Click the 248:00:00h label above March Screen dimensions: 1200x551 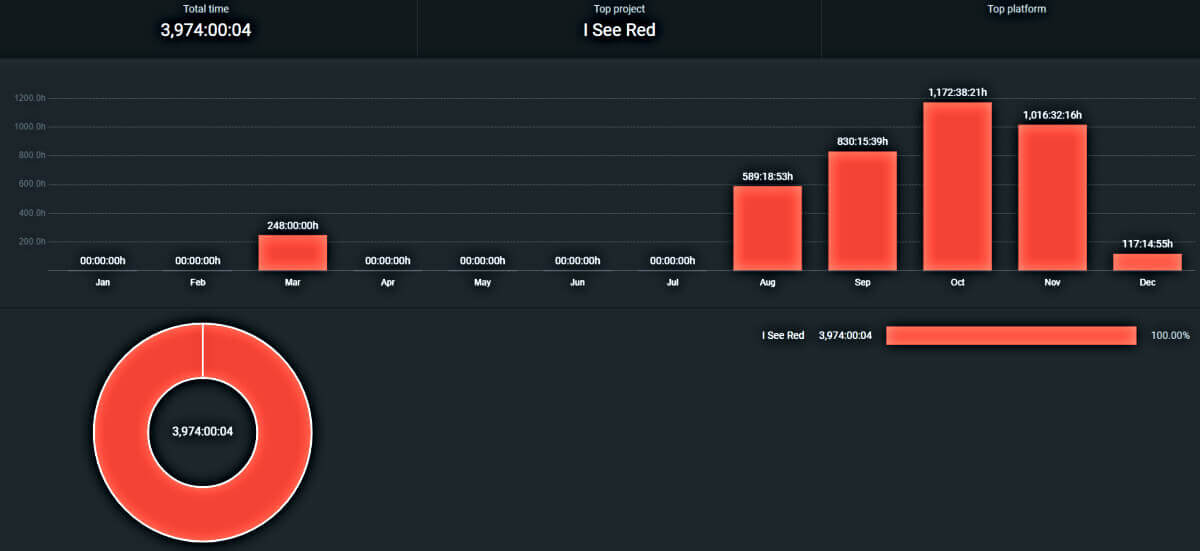[x=293, y=226]
